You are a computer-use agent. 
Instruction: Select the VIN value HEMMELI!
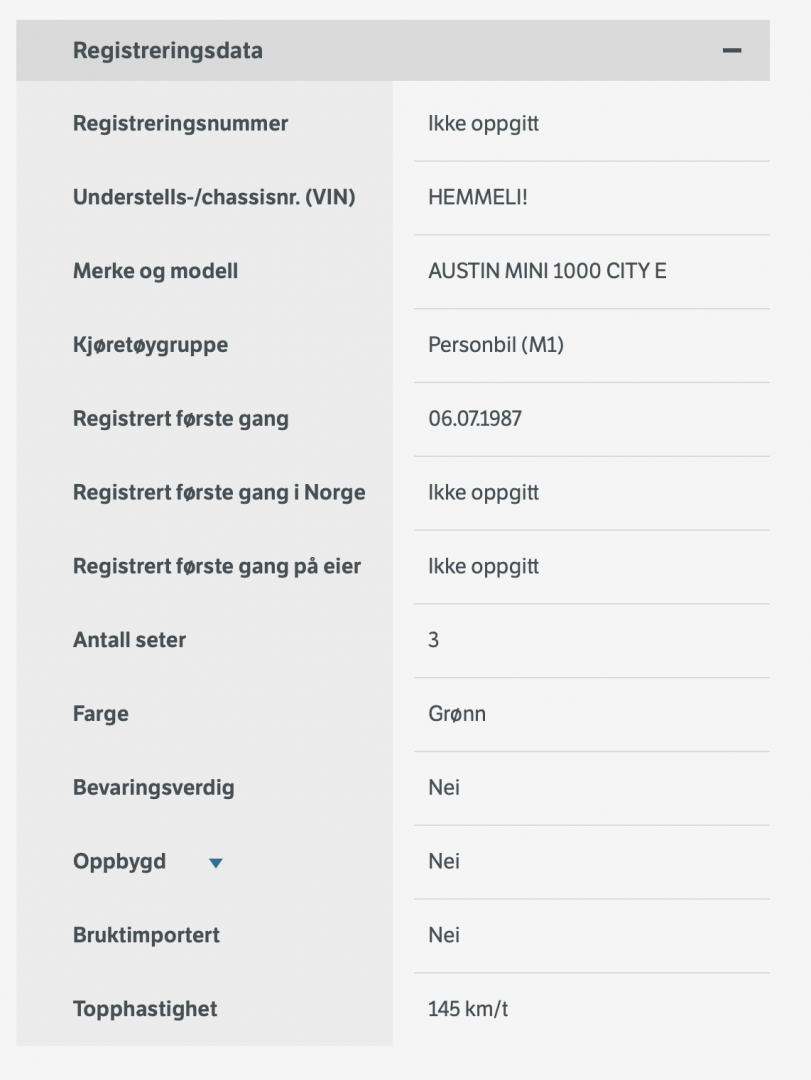[x=477, y=198]
